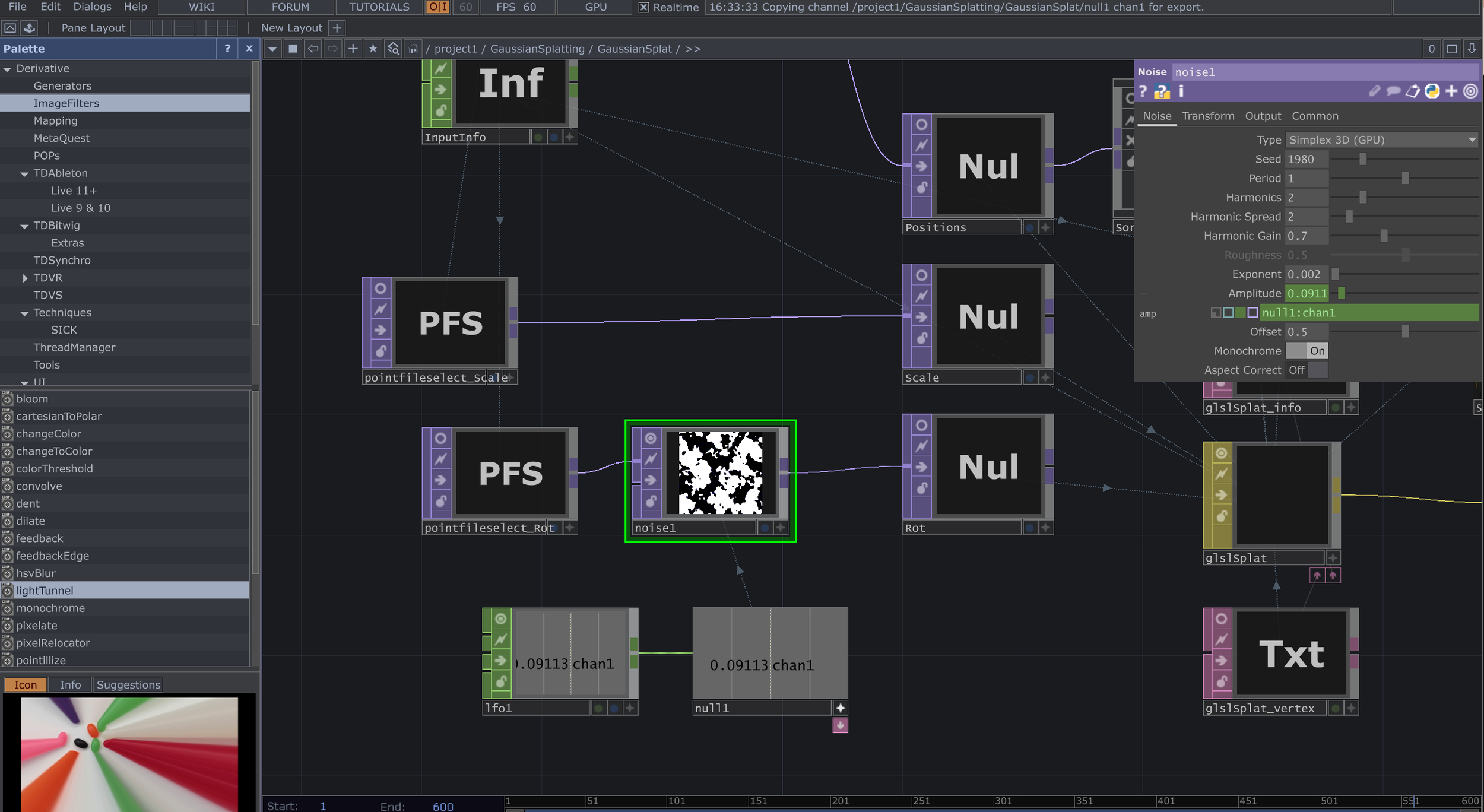Switch to the Transform parameter tab

(1207, 116)
